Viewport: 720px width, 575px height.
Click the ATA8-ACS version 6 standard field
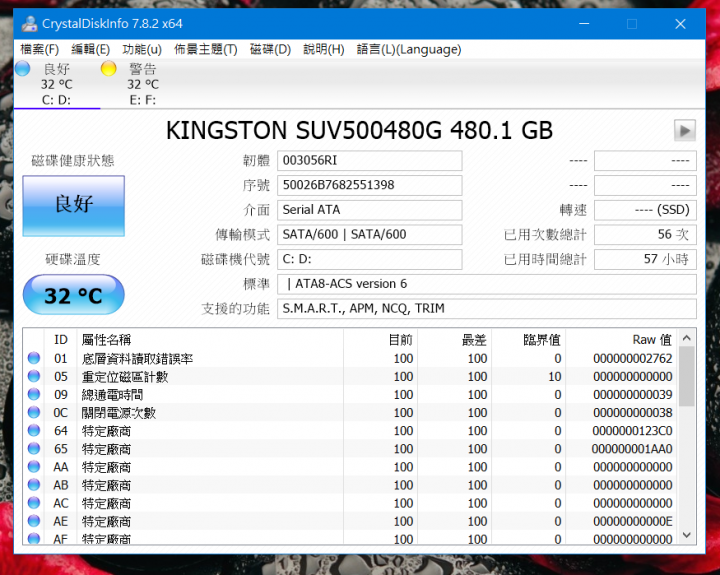coord(487,284)
